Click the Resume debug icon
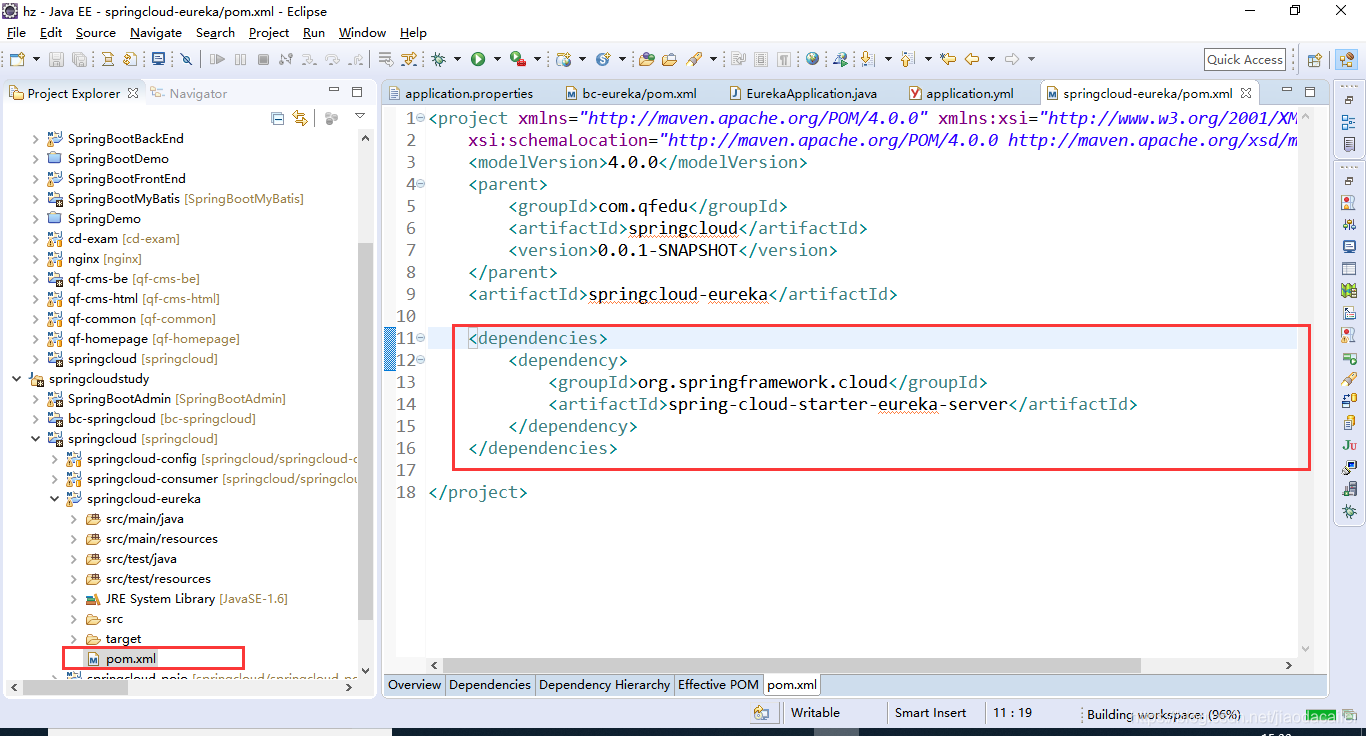 (217, 59)
